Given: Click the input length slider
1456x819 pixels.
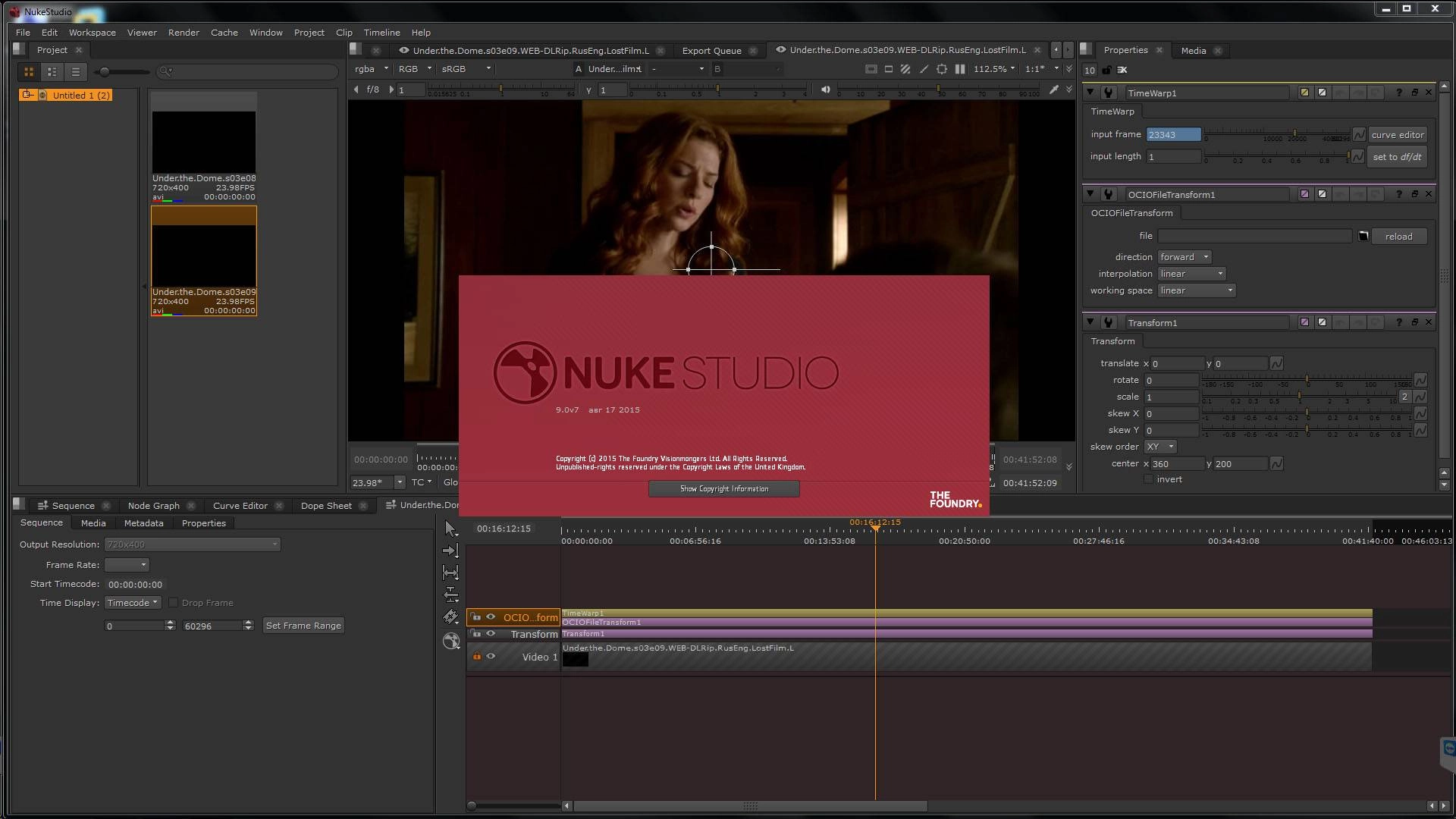Looking at the screenshot, I should (1277, 156).
